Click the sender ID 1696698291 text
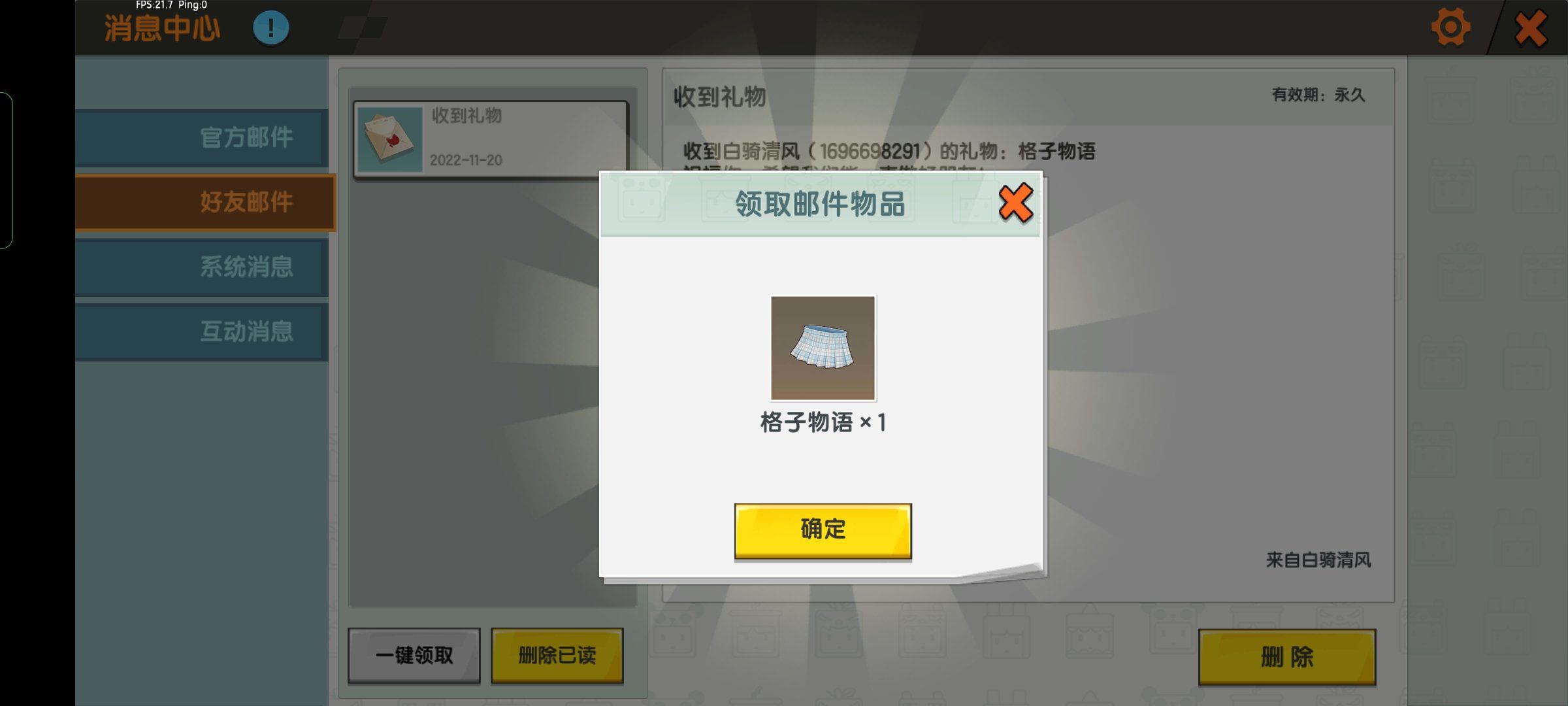The image size is (1568, 706). point(869,152)
